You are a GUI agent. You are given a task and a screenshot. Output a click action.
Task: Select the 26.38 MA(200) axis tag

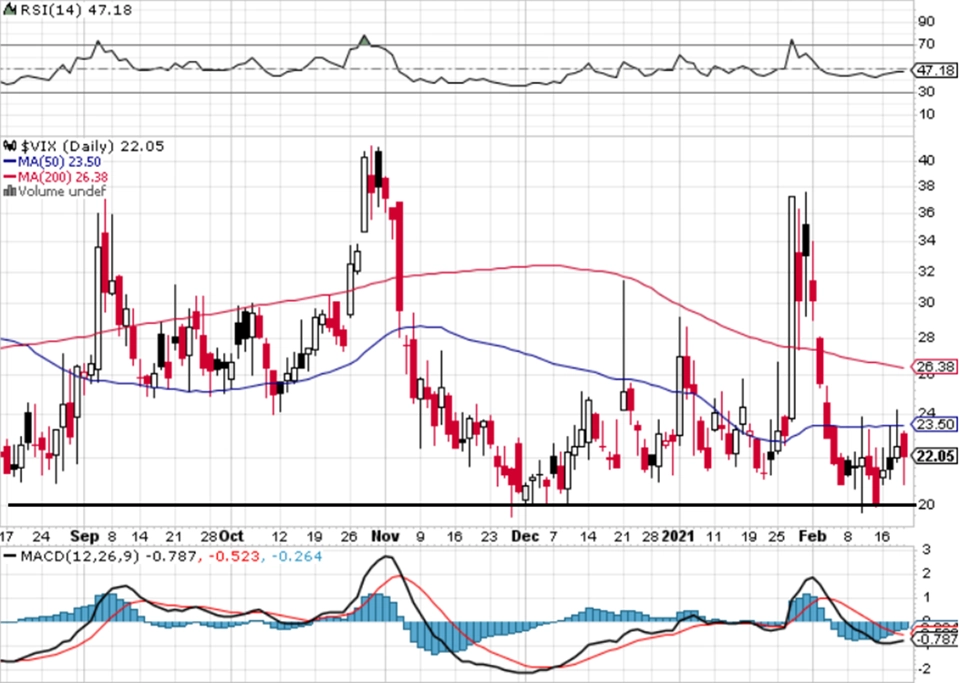pos(935,367)
